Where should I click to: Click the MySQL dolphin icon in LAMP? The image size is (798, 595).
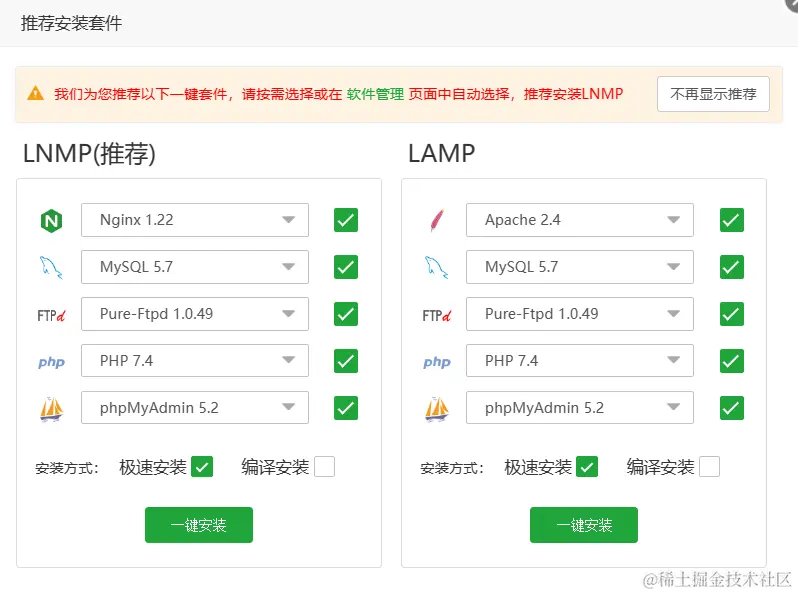[x=437, y=267]
